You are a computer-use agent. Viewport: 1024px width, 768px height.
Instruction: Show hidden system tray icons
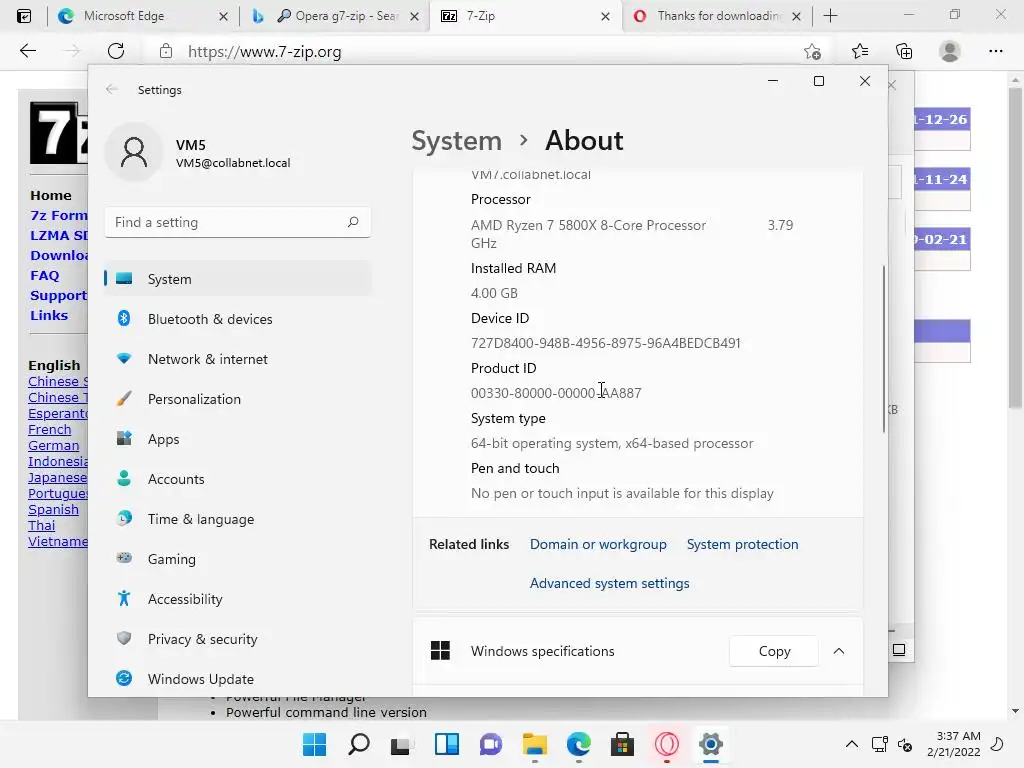click(852, 744)
